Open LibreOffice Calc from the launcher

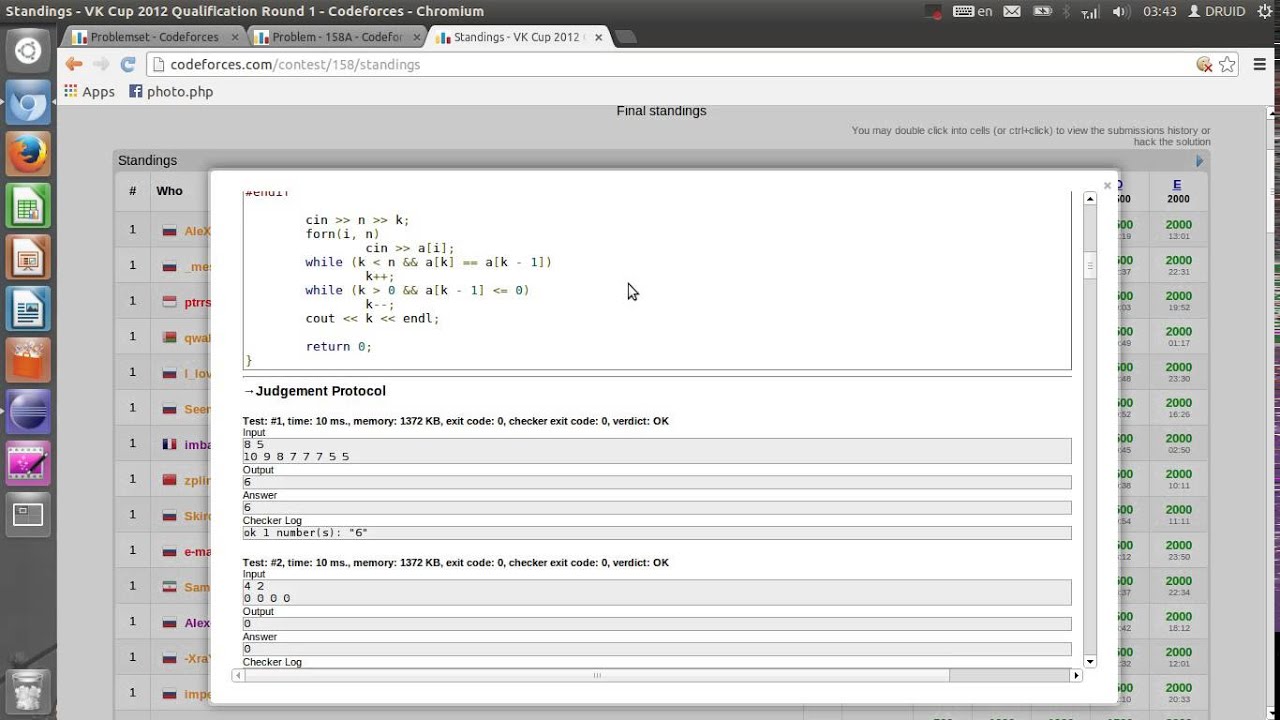28,206
